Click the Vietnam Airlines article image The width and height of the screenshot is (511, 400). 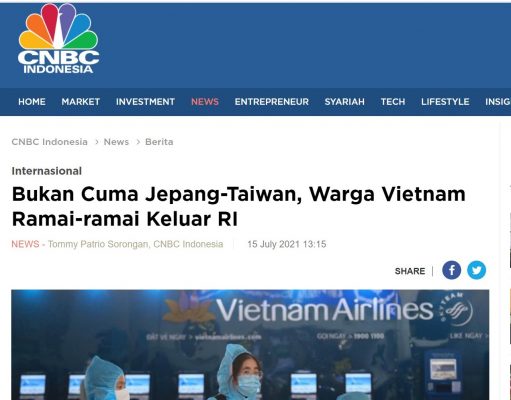click(x=250, y=345)
